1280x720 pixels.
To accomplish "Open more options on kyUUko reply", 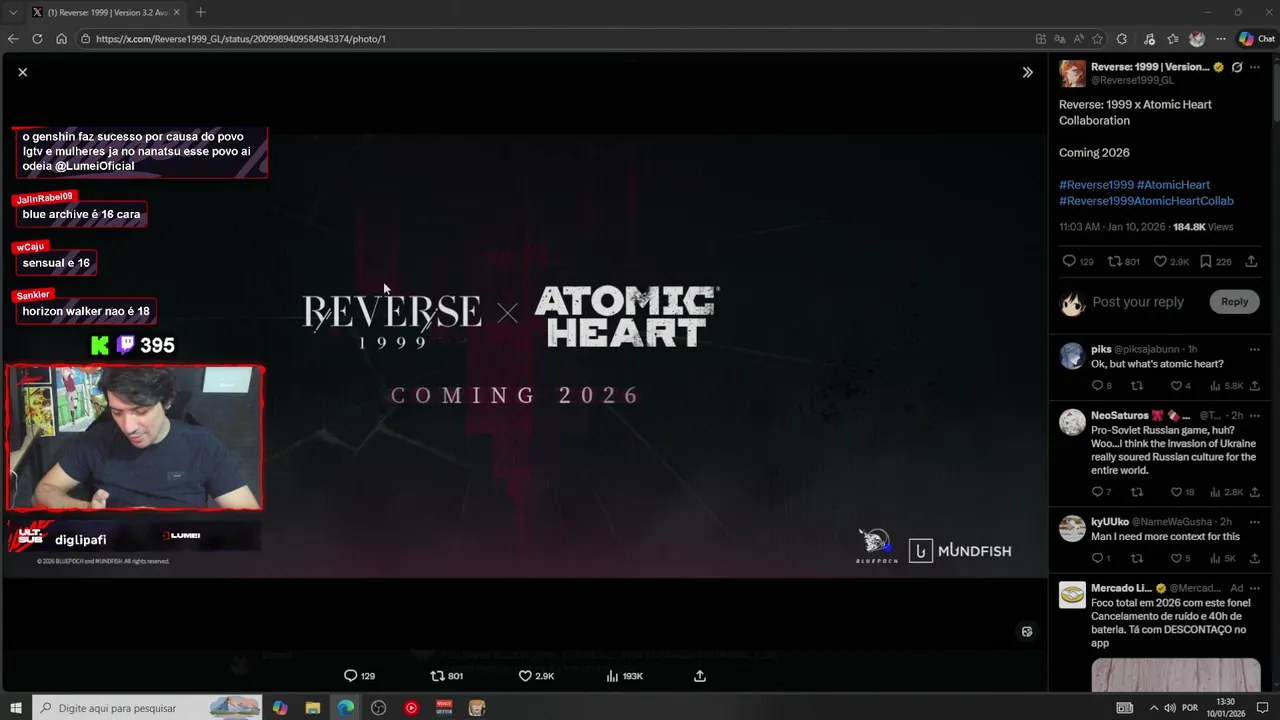I will coord(1254,522).
